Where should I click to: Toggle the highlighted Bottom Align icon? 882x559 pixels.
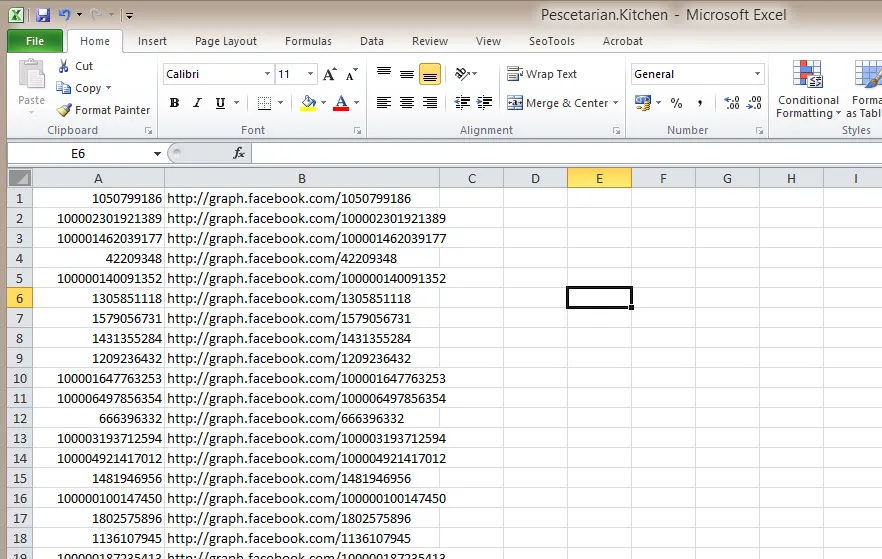pos(430,74)
